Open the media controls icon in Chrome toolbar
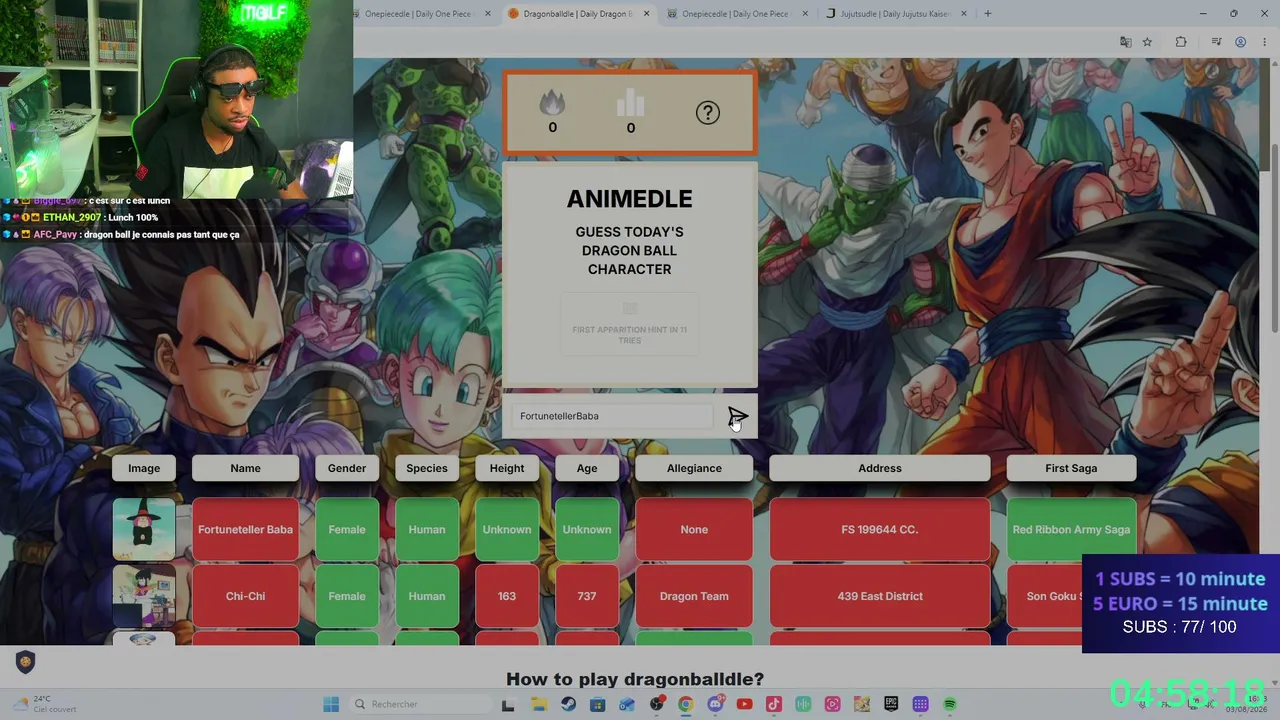The image size is (1280, 720). pos(1216,42)
